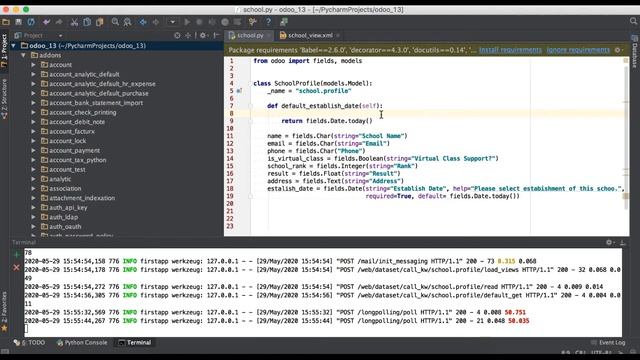Click the Run play icon
Image resolution: width=640 pixels, height=360 pixels.
[187, 22]
